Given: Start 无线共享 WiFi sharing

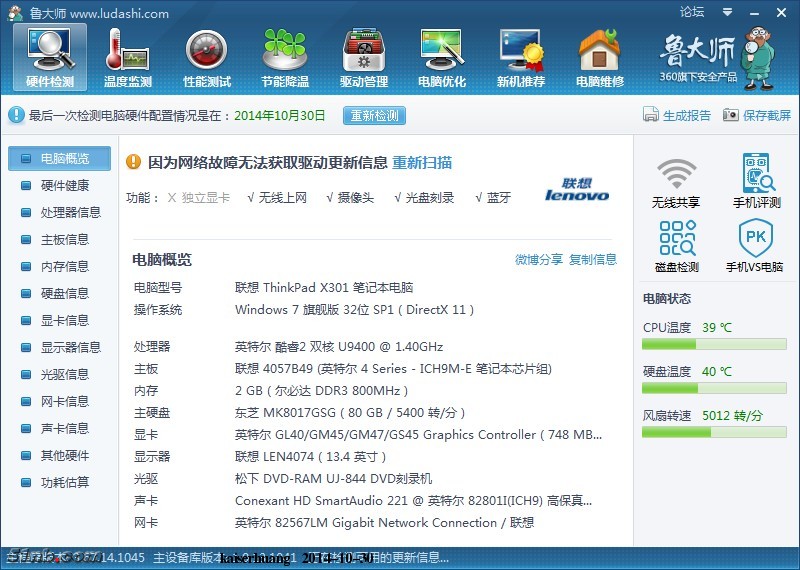Looking at the screenshot, I should (x=676, y=181).
